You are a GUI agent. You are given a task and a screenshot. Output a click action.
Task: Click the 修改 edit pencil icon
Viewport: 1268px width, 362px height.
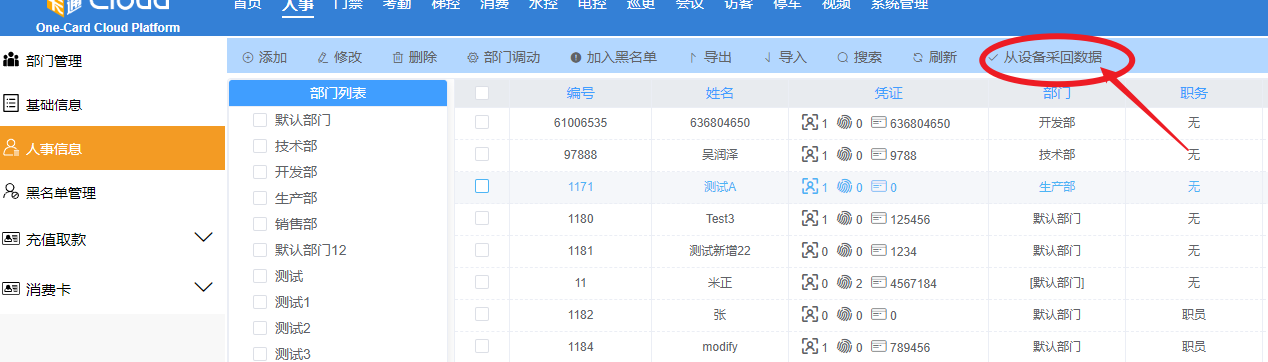(322, 58)
